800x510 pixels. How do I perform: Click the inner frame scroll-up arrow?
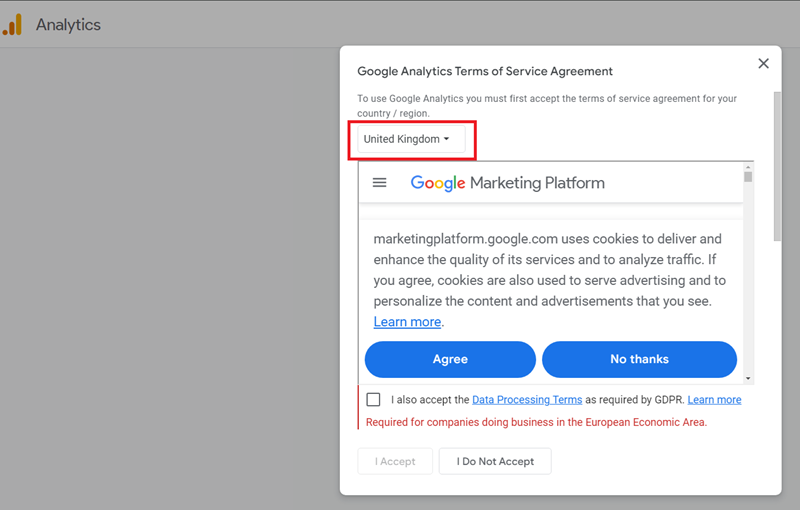(748, 167)
